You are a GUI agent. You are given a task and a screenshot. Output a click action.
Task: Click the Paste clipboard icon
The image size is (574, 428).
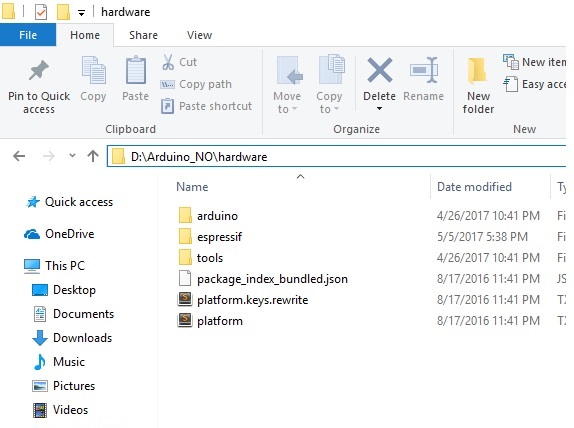(x=136, y=70)
